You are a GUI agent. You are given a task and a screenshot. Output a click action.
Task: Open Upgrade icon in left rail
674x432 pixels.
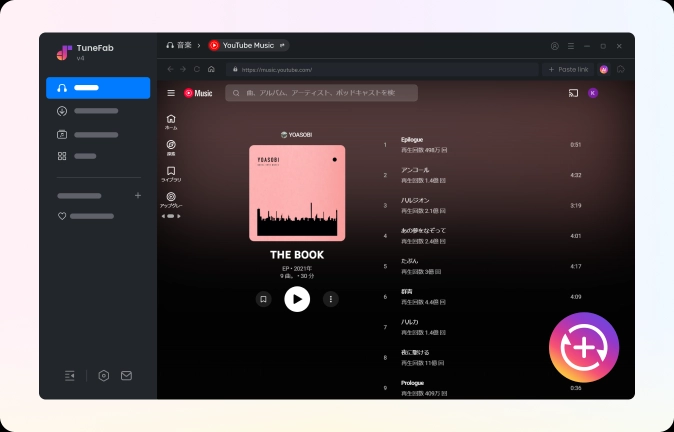(x=171, y=200)
